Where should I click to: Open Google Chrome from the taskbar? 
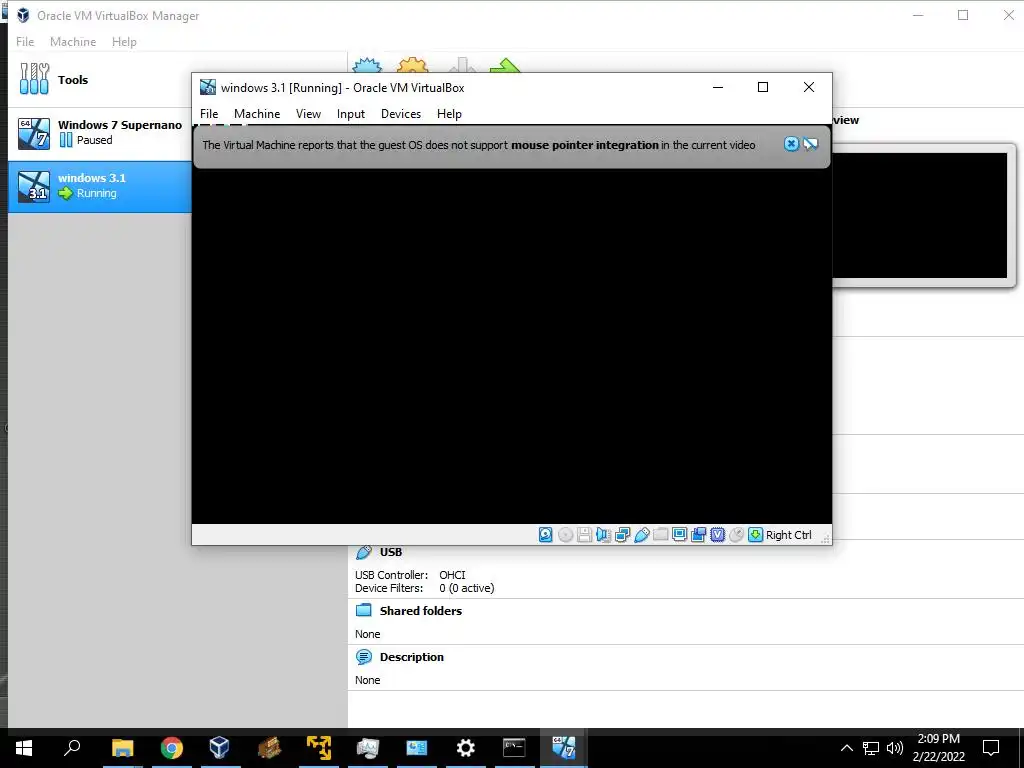(x=172, y=748)
